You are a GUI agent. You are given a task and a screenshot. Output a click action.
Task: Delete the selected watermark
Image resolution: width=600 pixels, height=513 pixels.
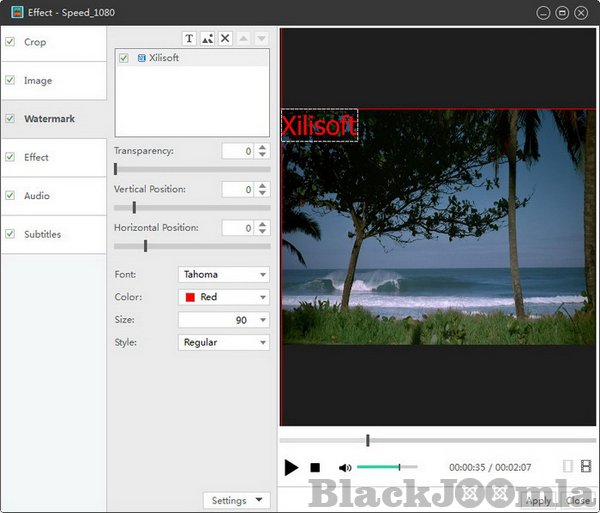[225, 38]
